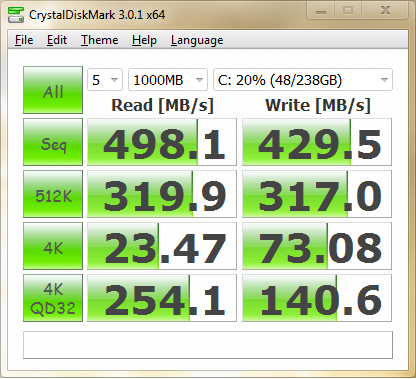Open the File menu

24,40
